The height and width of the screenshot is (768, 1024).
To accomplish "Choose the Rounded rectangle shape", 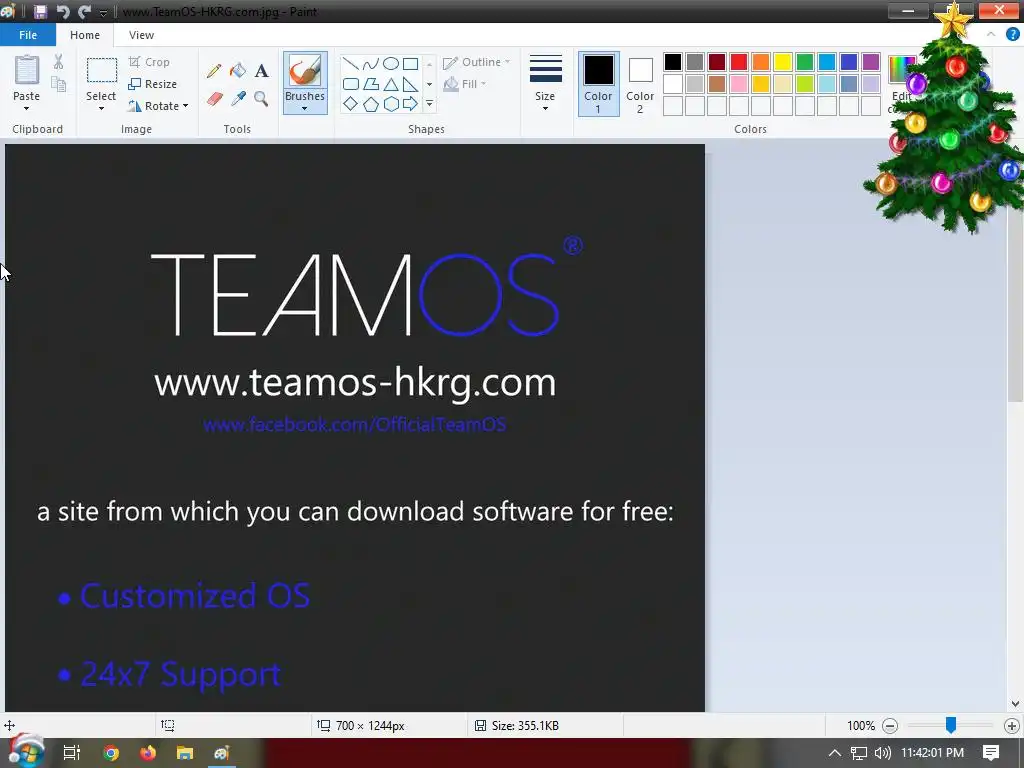I will (351, 84).
